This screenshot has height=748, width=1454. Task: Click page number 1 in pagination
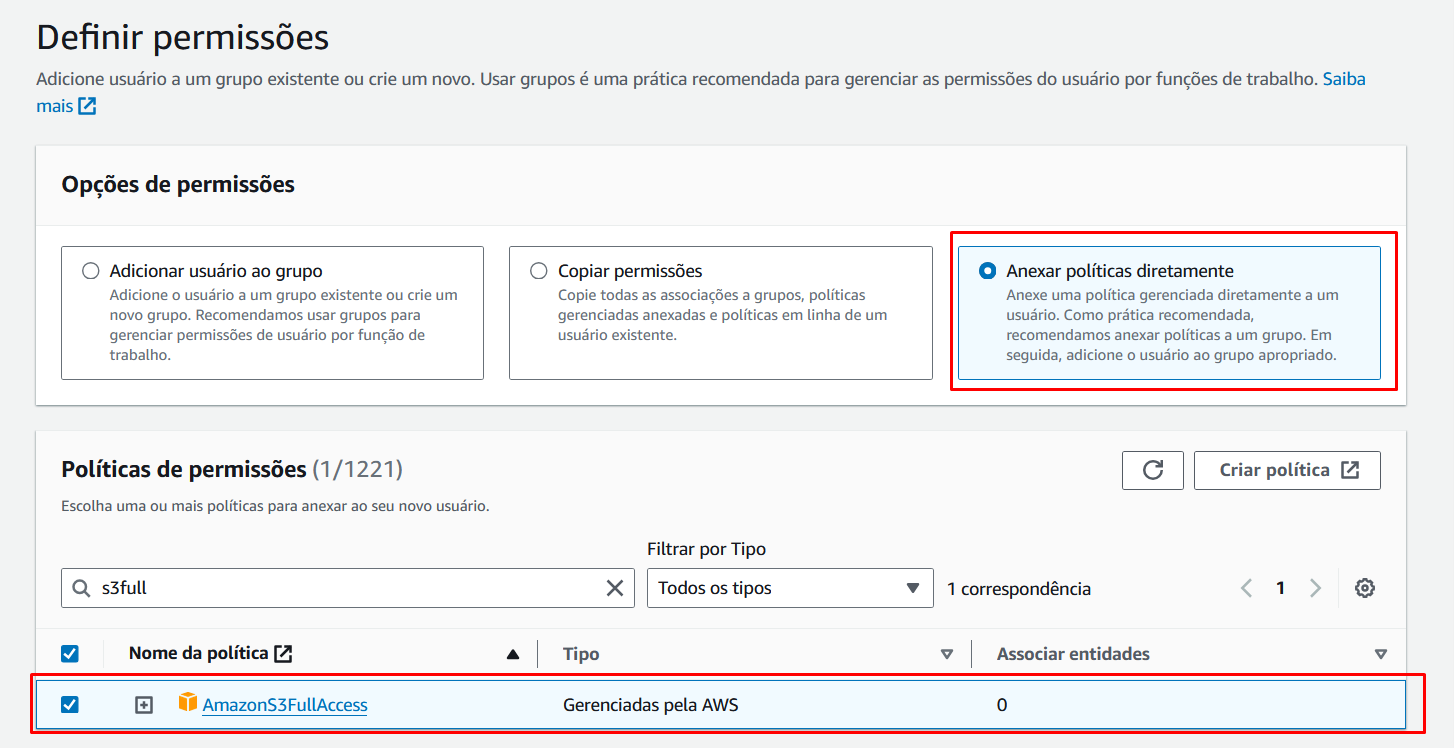click(1280, 588)
